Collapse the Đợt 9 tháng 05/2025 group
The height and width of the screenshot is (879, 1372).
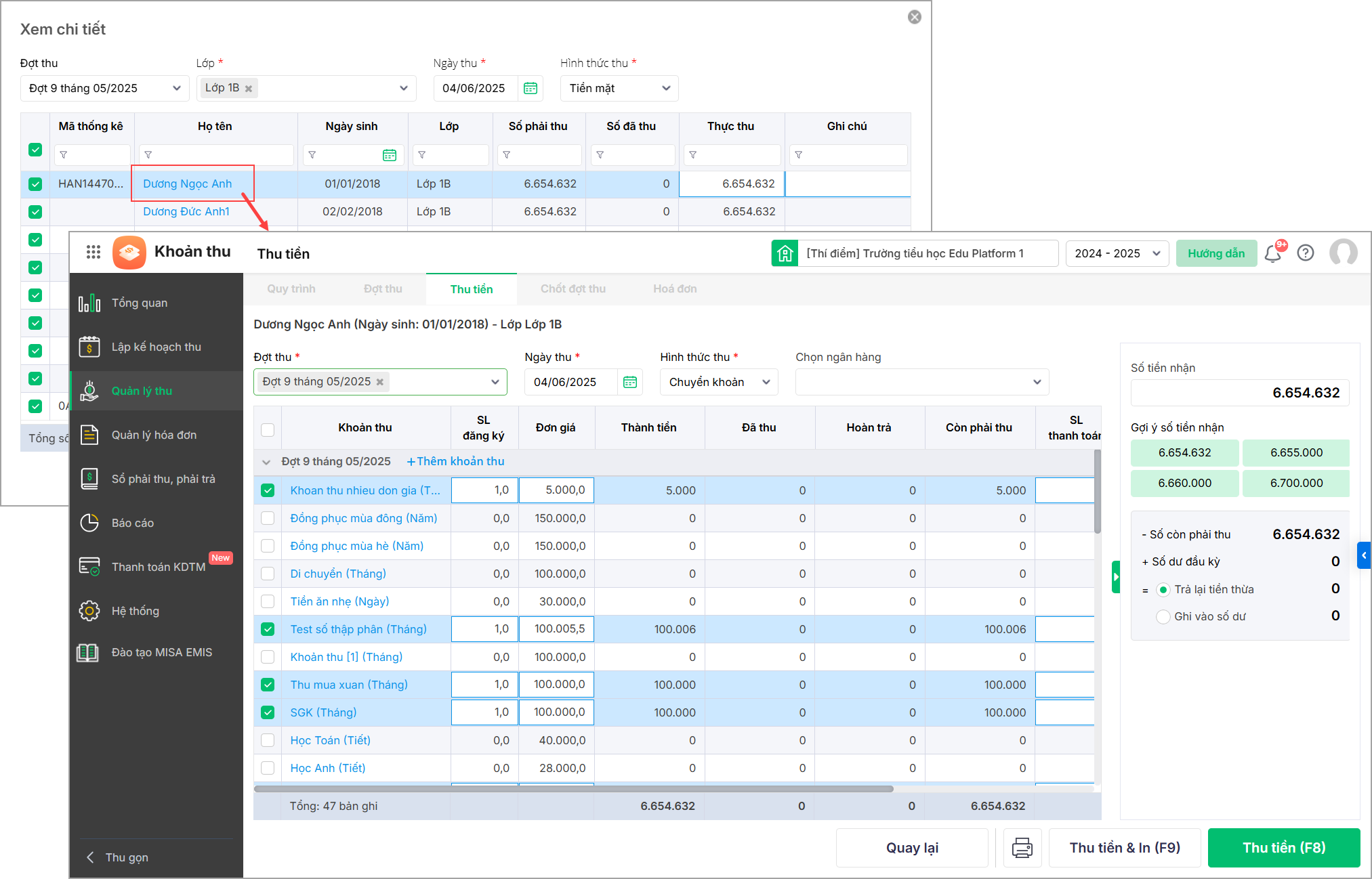(266, 462)
